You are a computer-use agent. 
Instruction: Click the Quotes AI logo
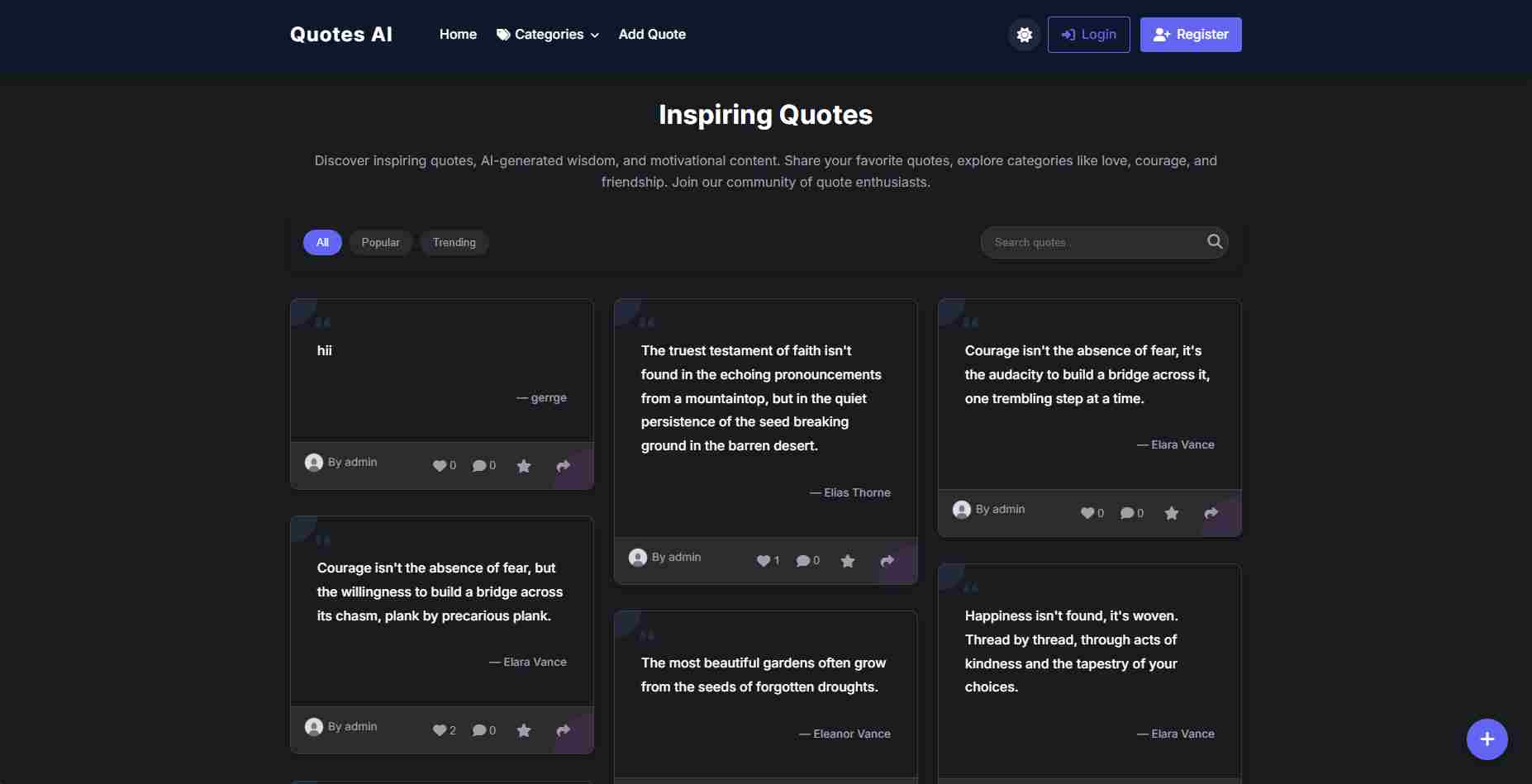[340, 35]
